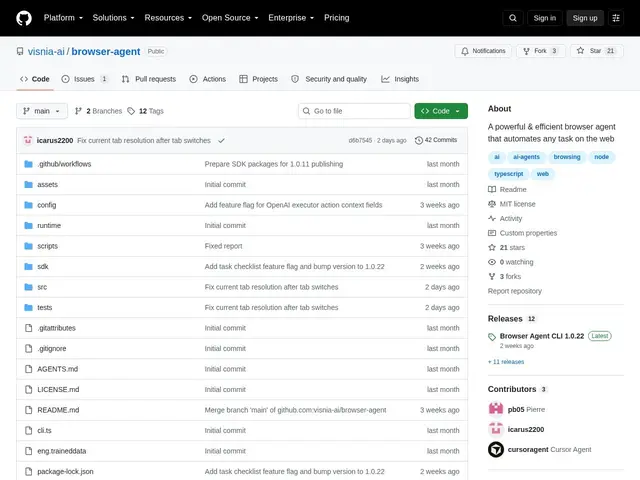Click the ai-agents topic tag
Viewport: 640px width, 480px height.
526,157
